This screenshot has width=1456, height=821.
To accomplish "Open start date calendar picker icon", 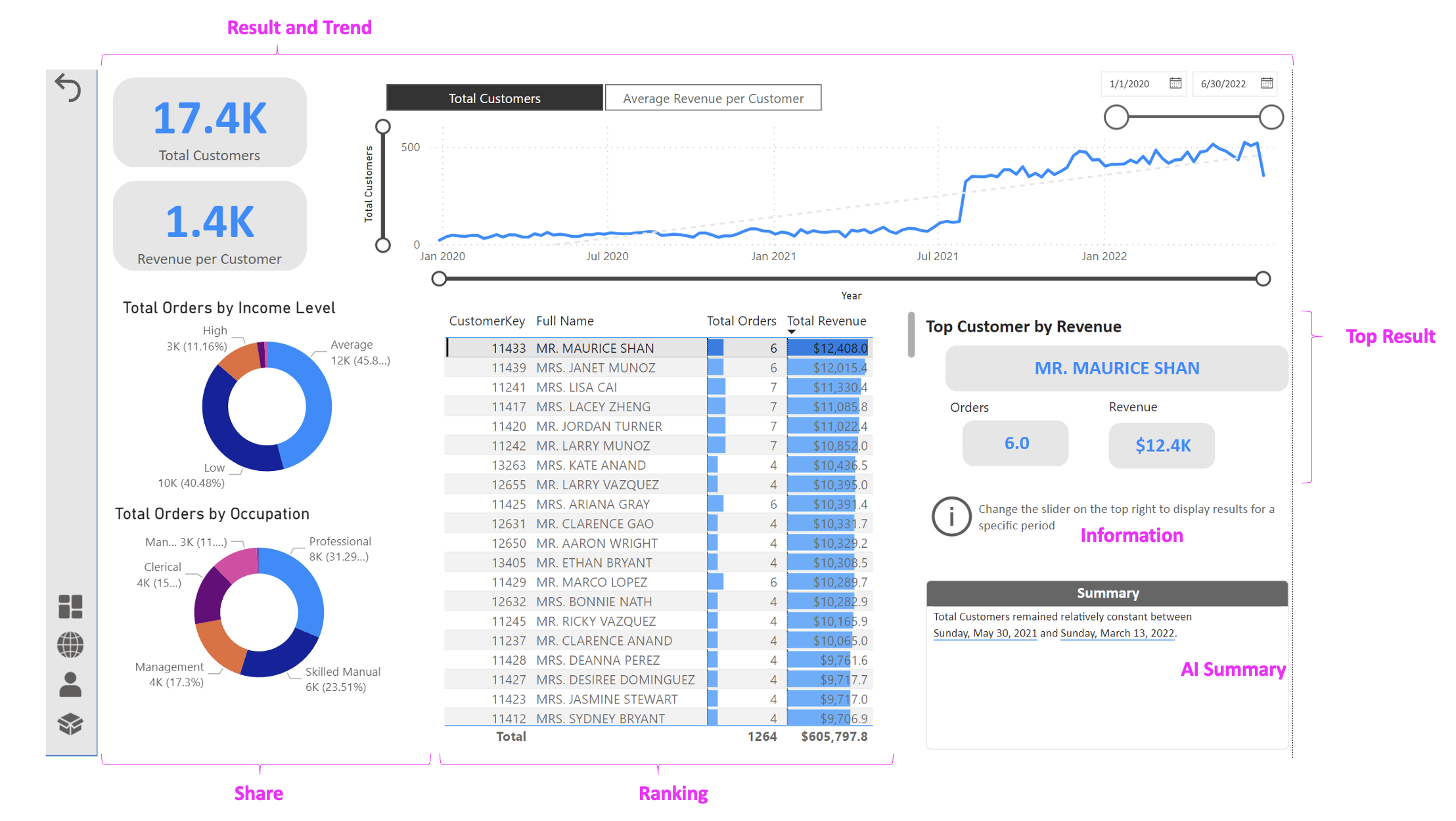I will (1175, 83).
